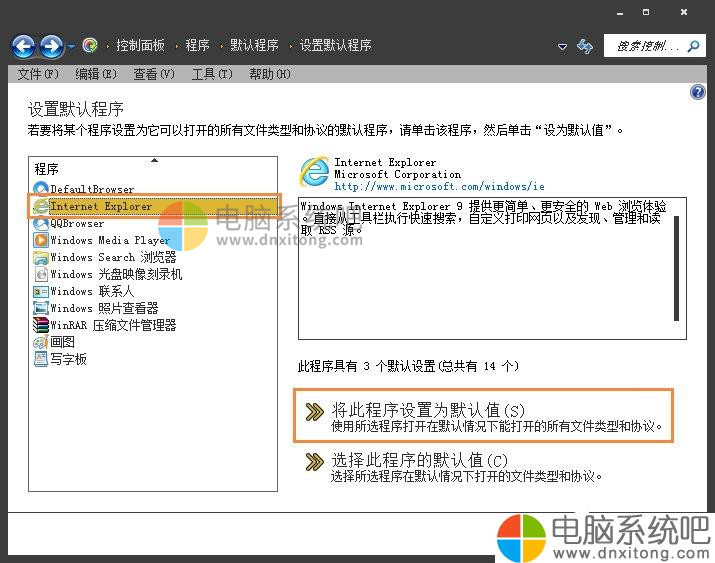Select QQBrowser in the list
The image size is (715, 563).
(77, 223)
